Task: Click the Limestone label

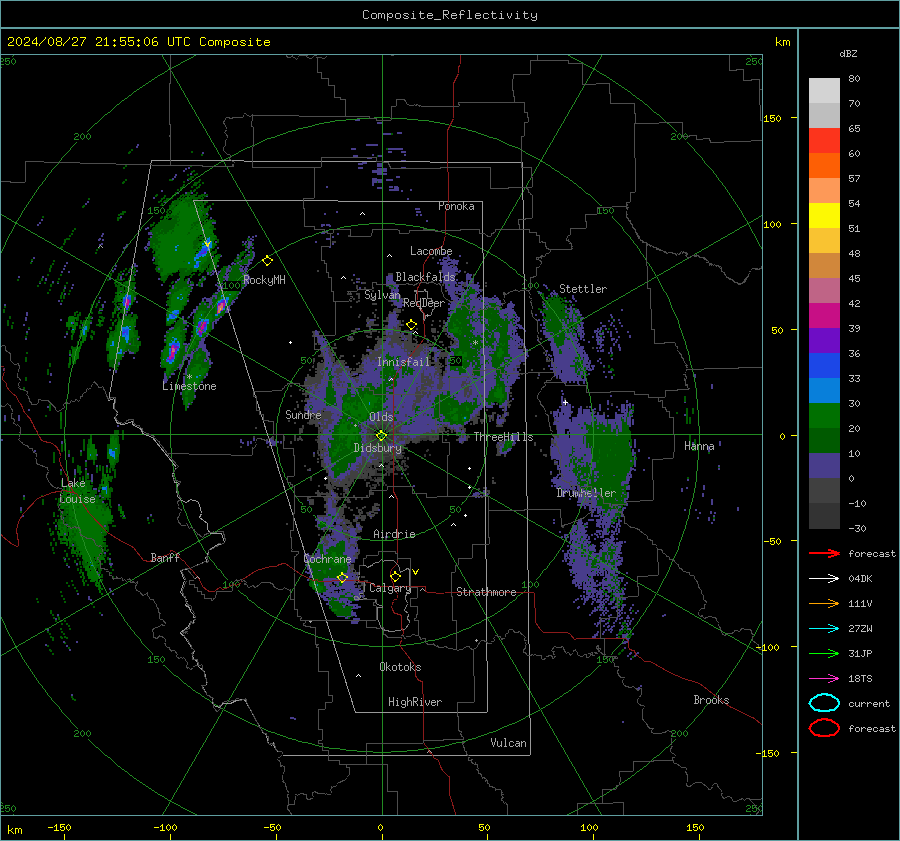Action: pyautogui.click(x=189, y=386)
